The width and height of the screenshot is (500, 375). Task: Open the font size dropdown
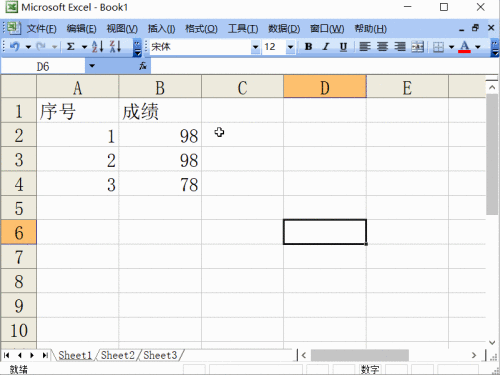290,47
